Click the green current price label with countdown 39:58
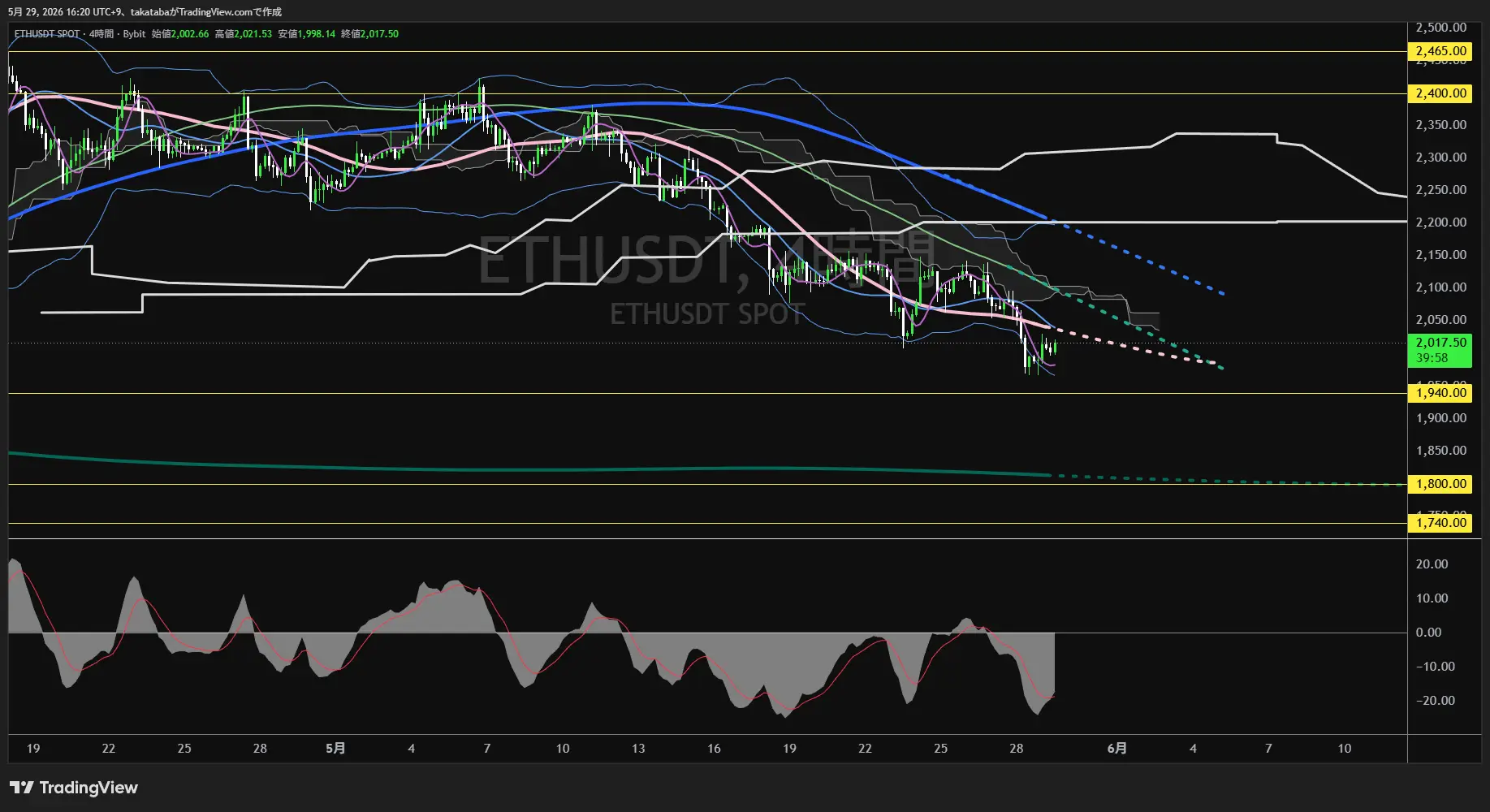The image size is (1490, 812). (x=1440, y=350)
